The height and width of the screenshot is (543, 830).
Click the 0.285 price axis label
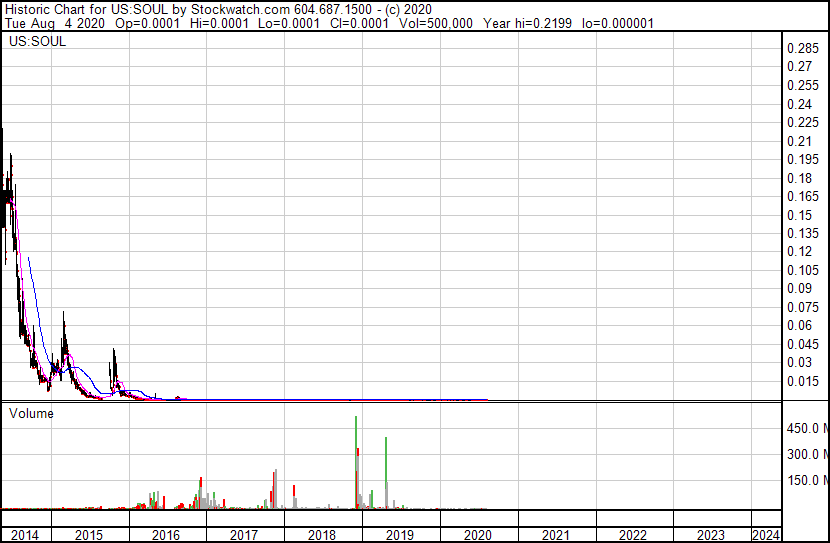803,49
